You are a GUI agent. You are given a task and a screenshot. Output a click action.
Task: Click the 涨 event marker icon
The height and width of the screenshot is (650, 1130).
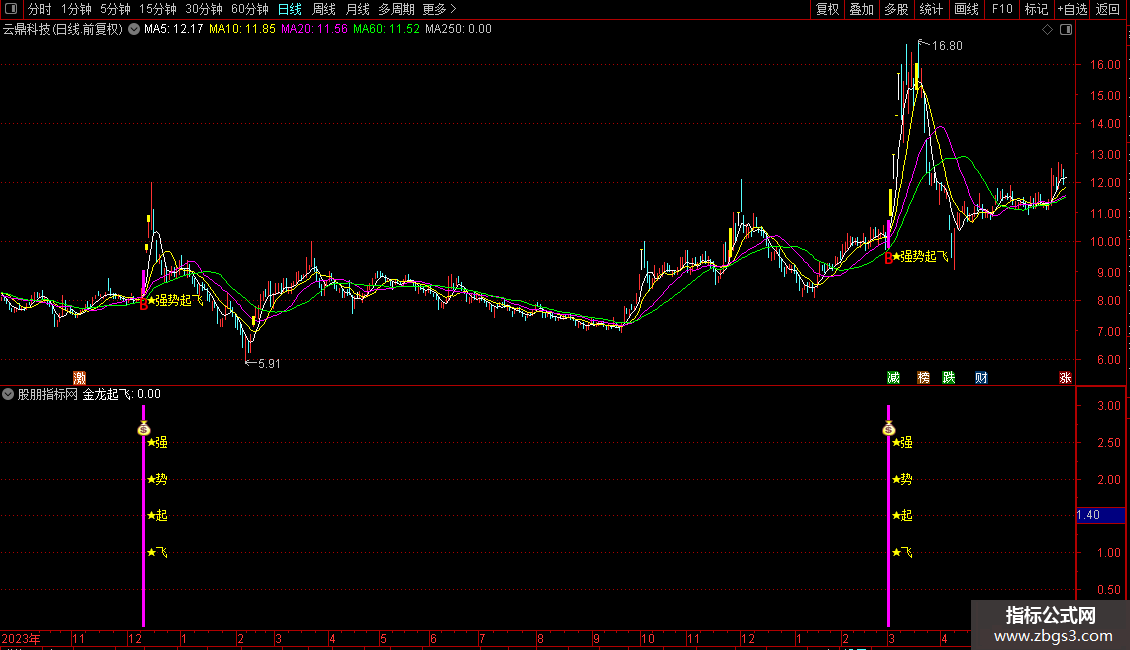point(1065,378)
